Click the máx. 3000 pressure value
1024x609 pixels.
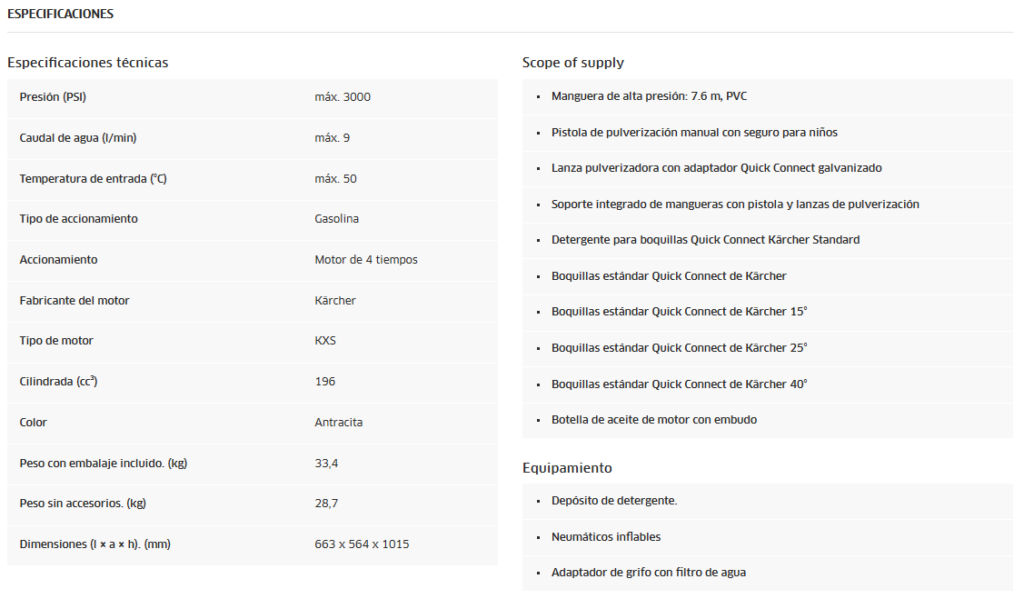342,97
